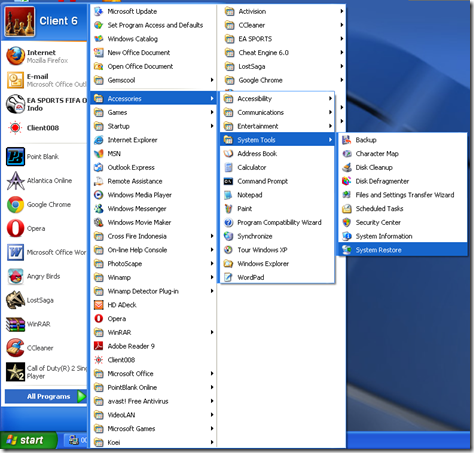474x453 pixels.
Task: Open the EA SPORTS programs folder
Action: (283, 39)
